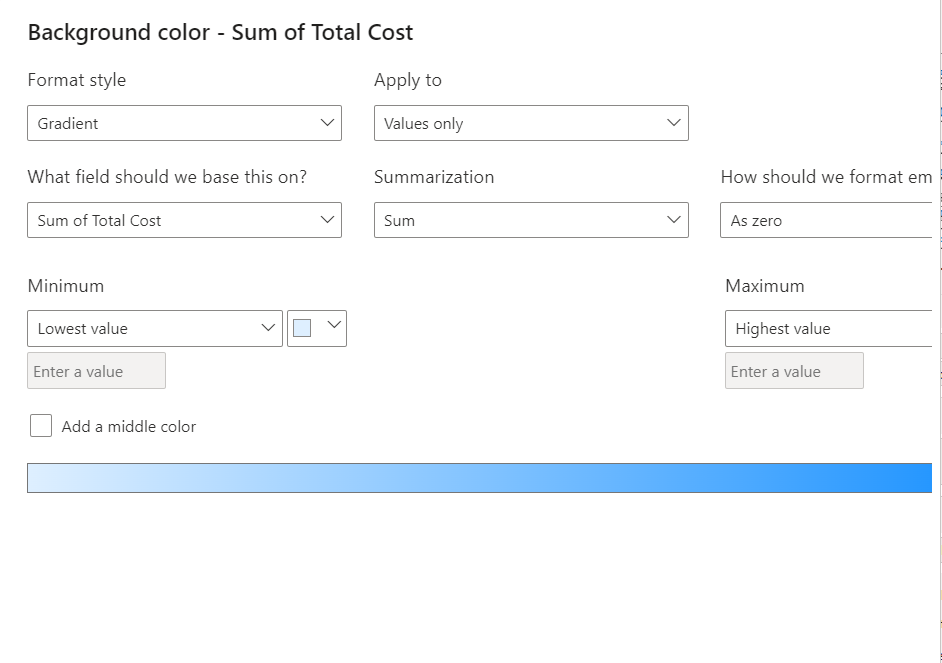Screen dimensions: 942x663
Task: Open the empty values dropdown showing As zero
Action: 826,220
